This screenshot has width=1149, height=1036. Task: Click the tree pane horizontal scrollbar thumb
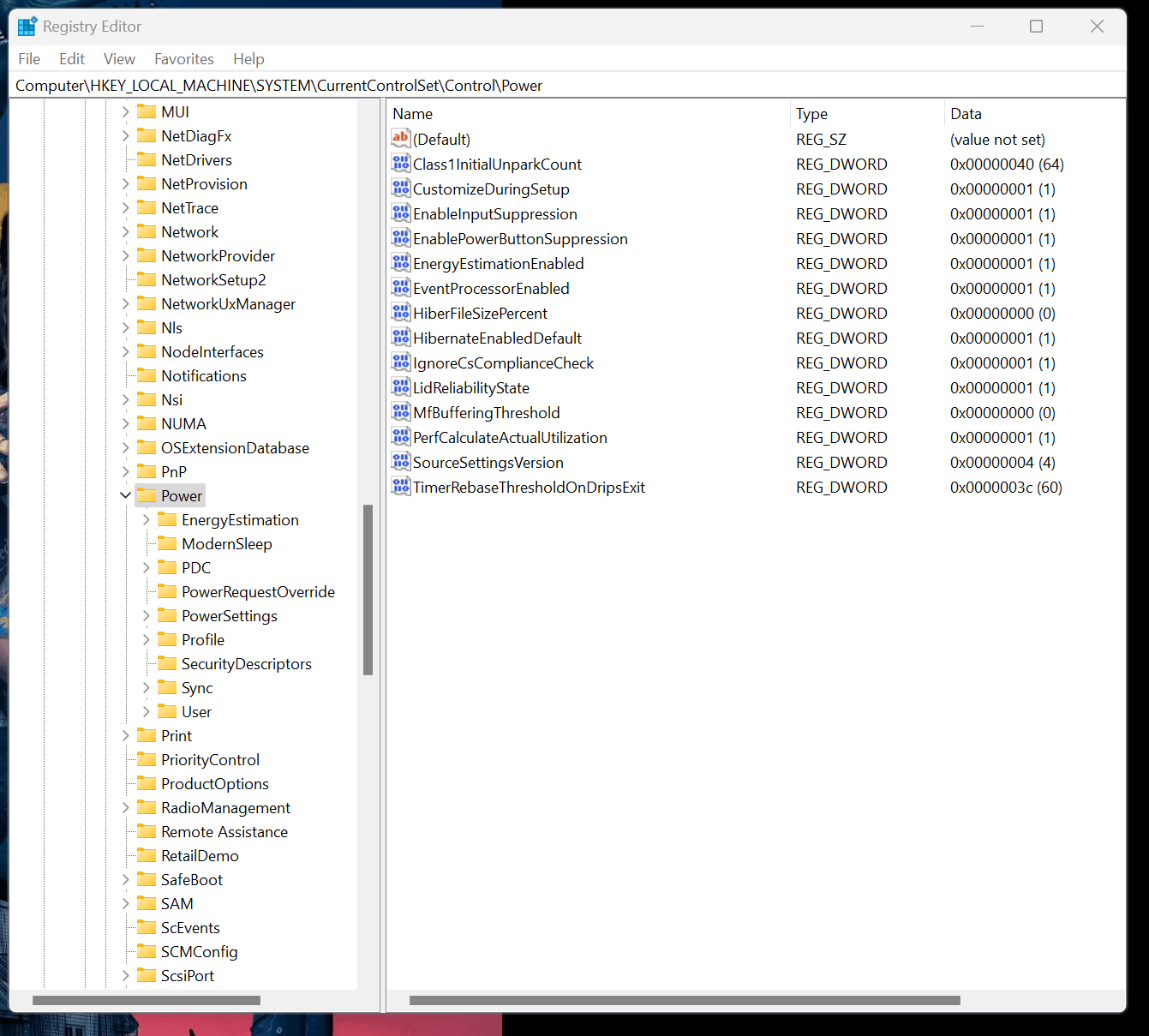tap(147, 1000)
